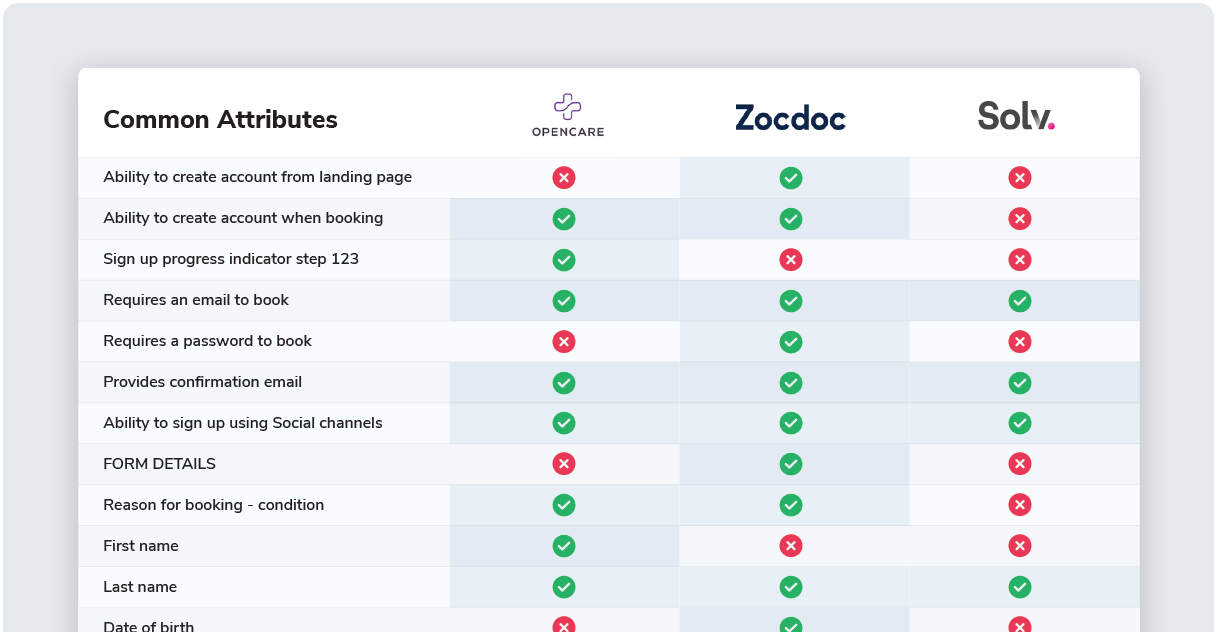Click Opencare's cross for requires a password to book

pos(564,342)
